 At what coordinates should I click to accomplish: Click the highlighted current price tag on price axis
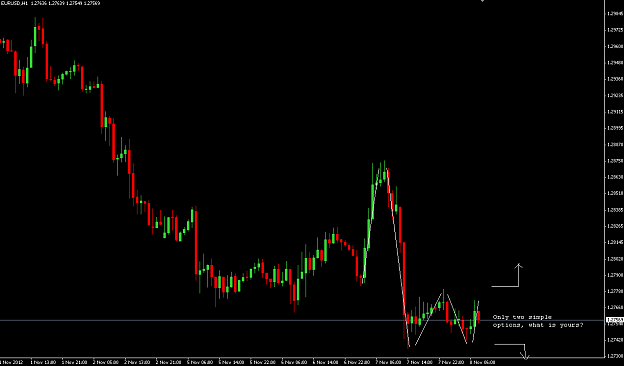tap(615, 320)
